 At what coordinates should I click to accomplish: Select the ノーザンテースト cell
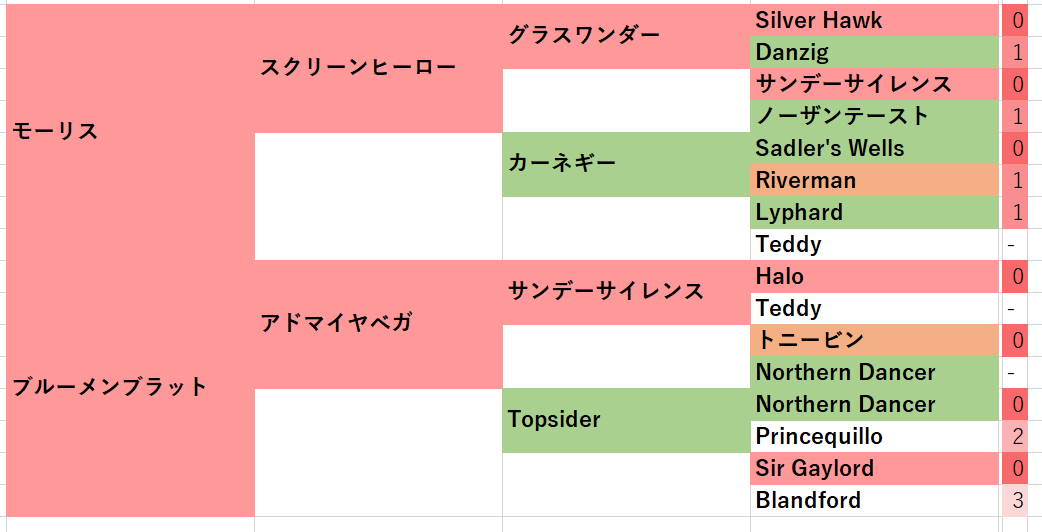coord(875,116)
